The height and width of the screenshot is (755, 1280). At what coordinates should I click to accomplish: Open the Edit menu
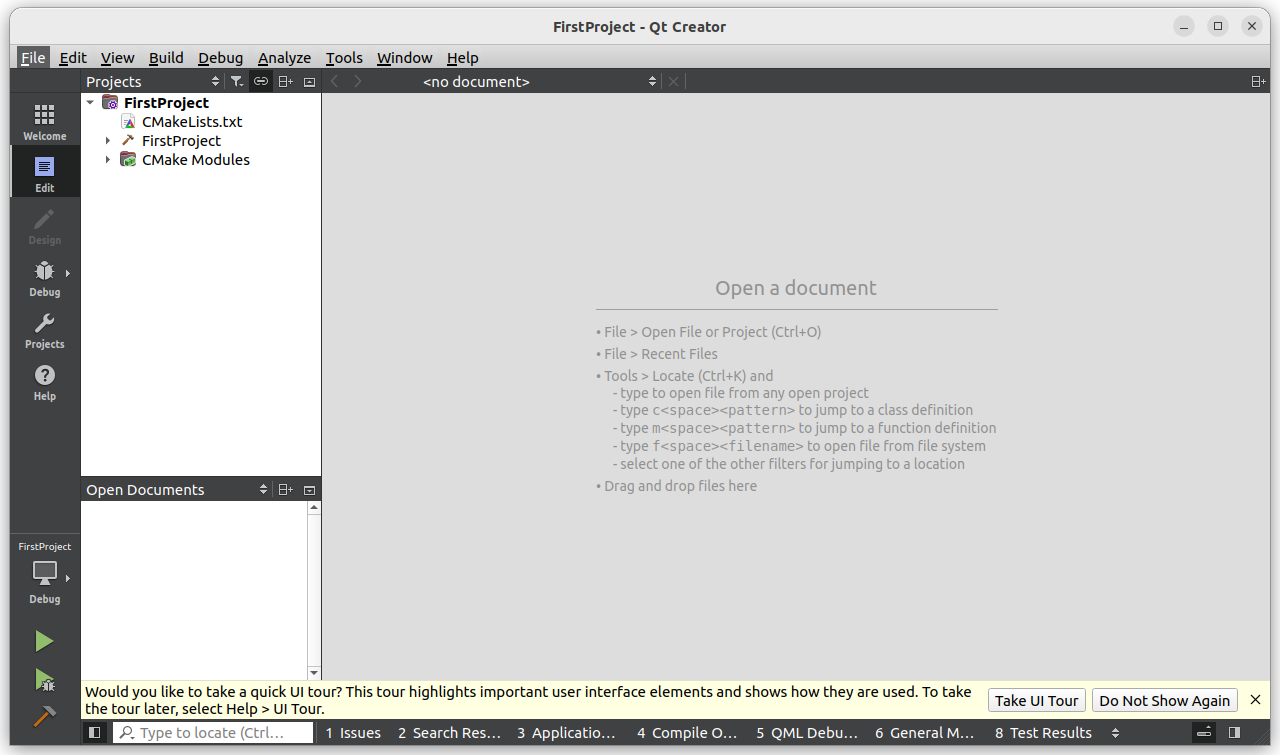(73, 57)
